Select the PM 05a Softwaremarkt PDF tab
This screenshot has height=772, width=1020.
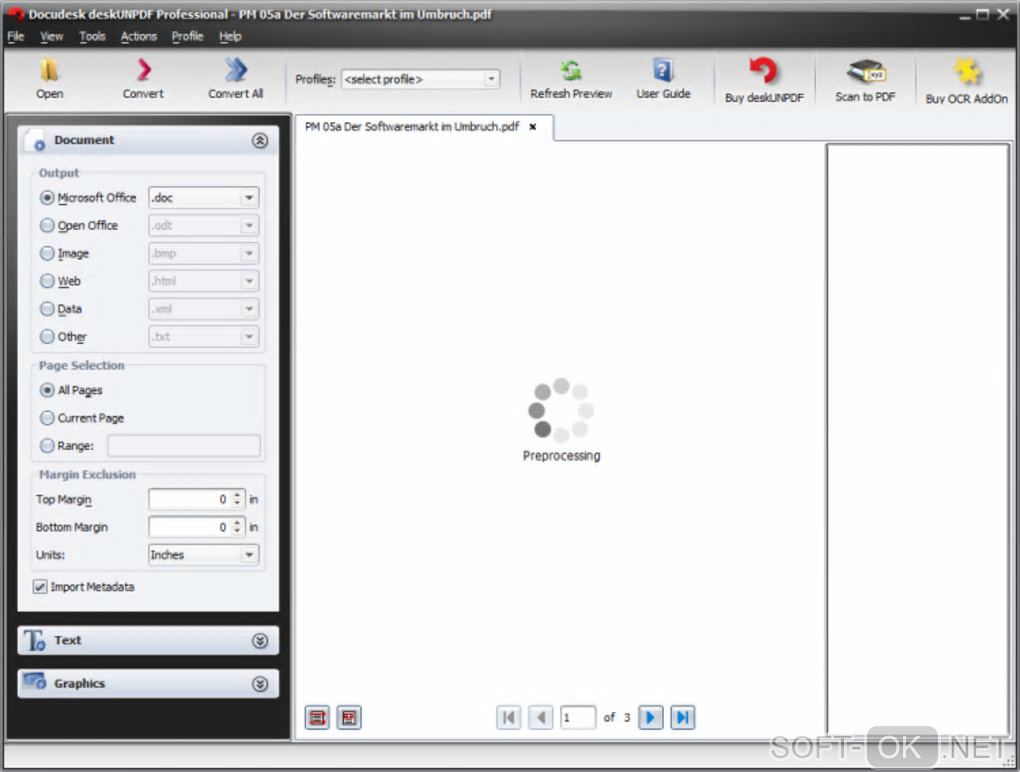pyautogui.click(x=412, y=127)
